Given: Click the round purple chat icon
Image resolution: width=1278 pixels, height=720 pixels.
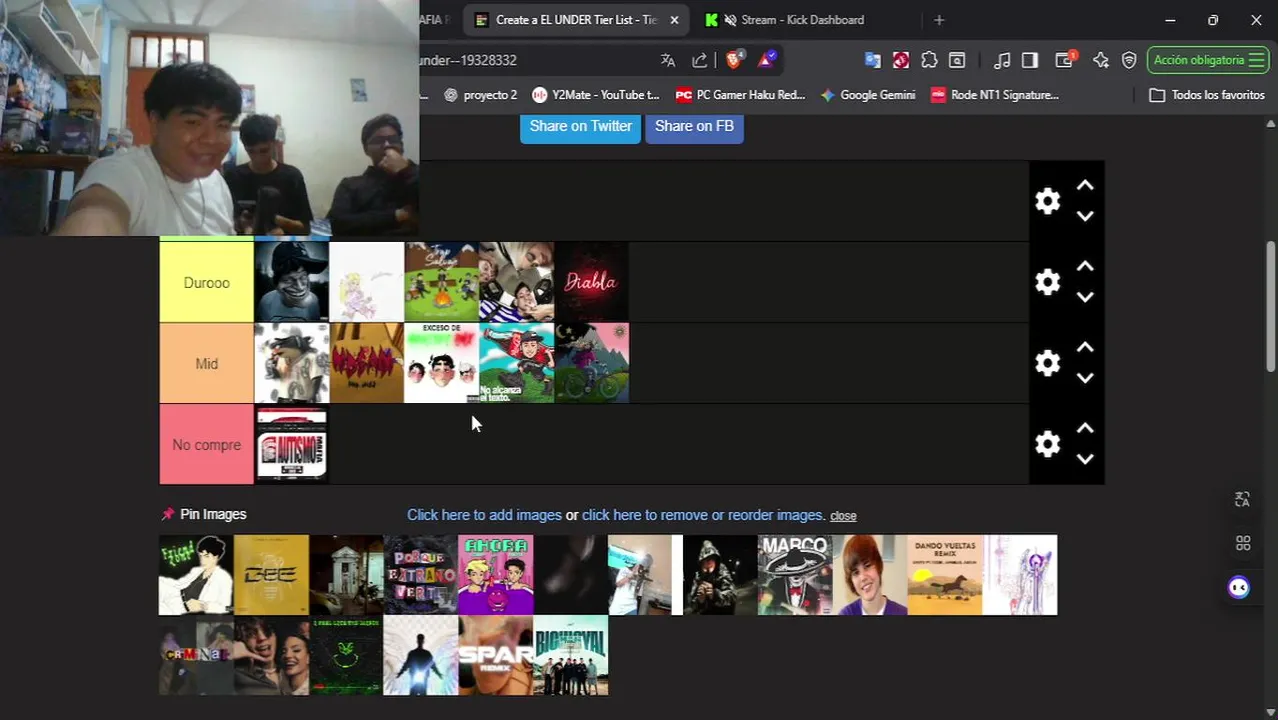Looking at the screenshot, I should pyautogui.click(x=1239, y=587).
